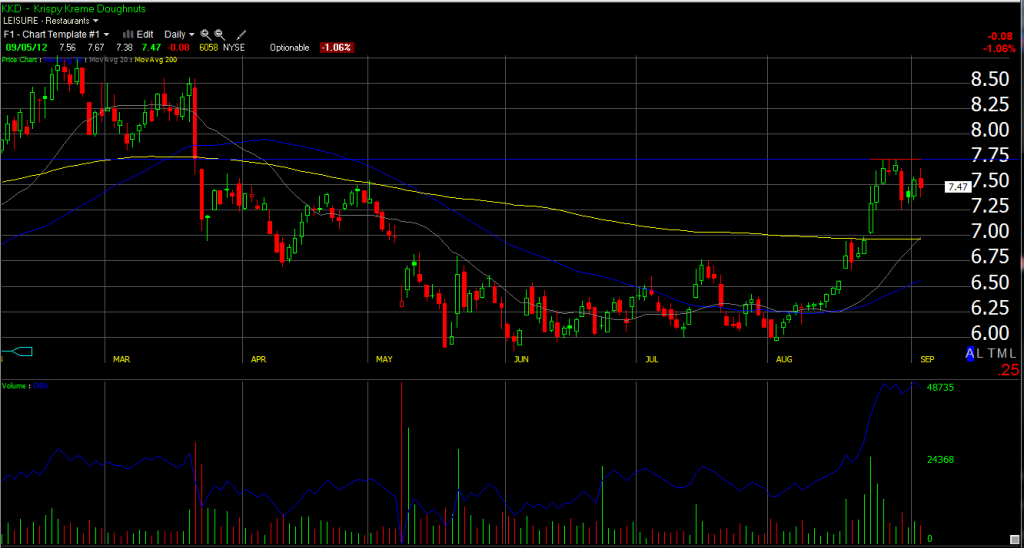The width and height of the screenshot is (1024, 548).
Task: Click the zoom out magnifier icon
Action: pos(219,34)
